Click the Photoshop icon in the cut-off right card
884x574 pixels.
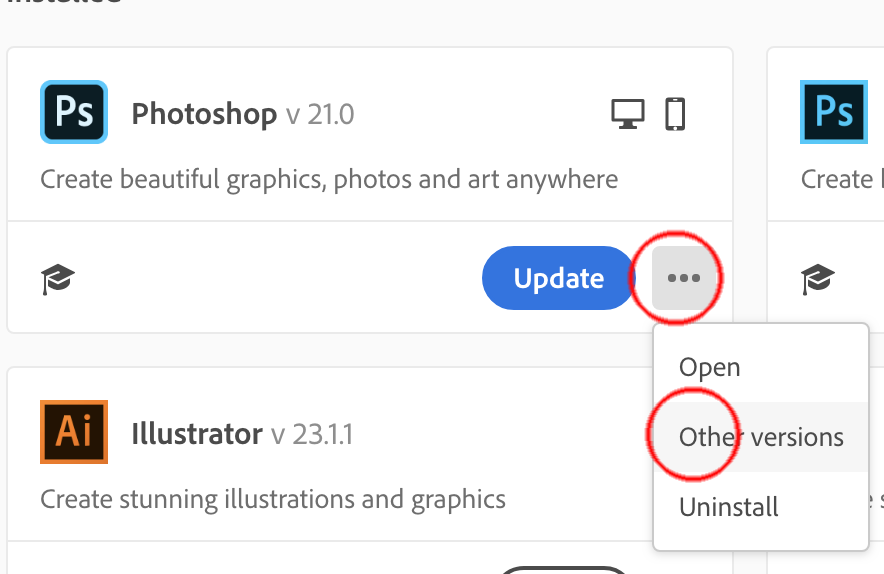[x=833, y=113]
